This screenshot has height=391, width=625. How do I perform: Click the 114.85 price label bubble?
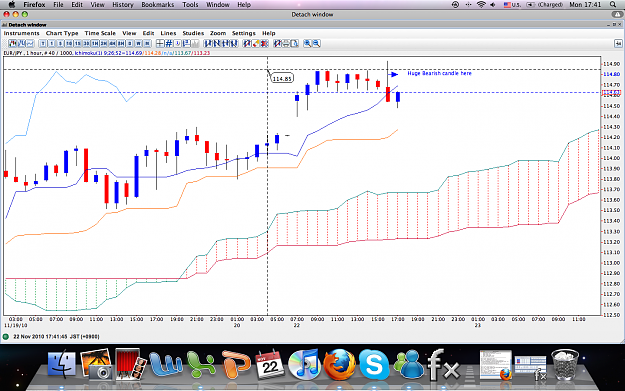point(282,79)
